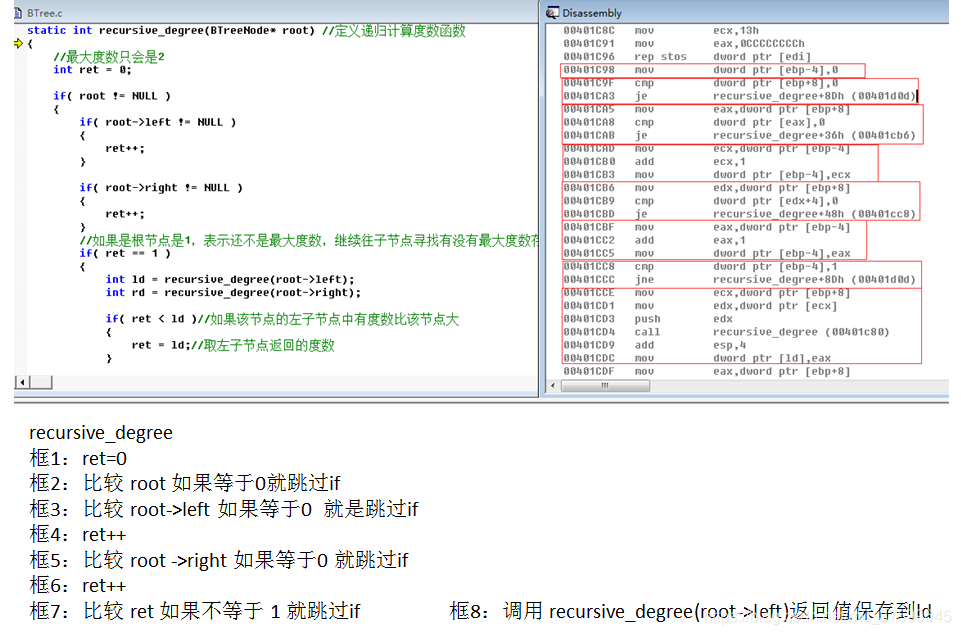Click the cmp instruction at 00401CC8
Viewport: 961px width, 635px height.
point(701,267)
